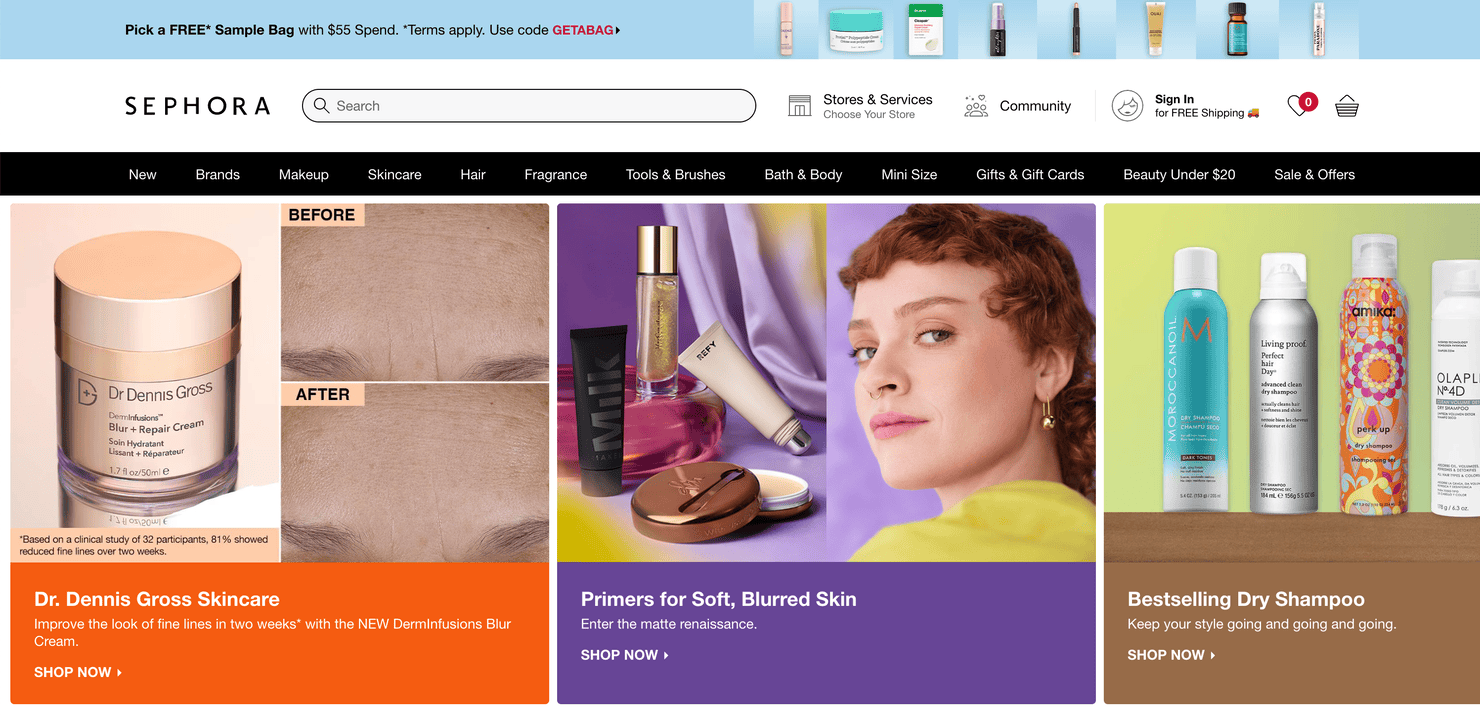Open the Sale & Offers menu
1480x717 pixels.
click(x=1314, y=174)
